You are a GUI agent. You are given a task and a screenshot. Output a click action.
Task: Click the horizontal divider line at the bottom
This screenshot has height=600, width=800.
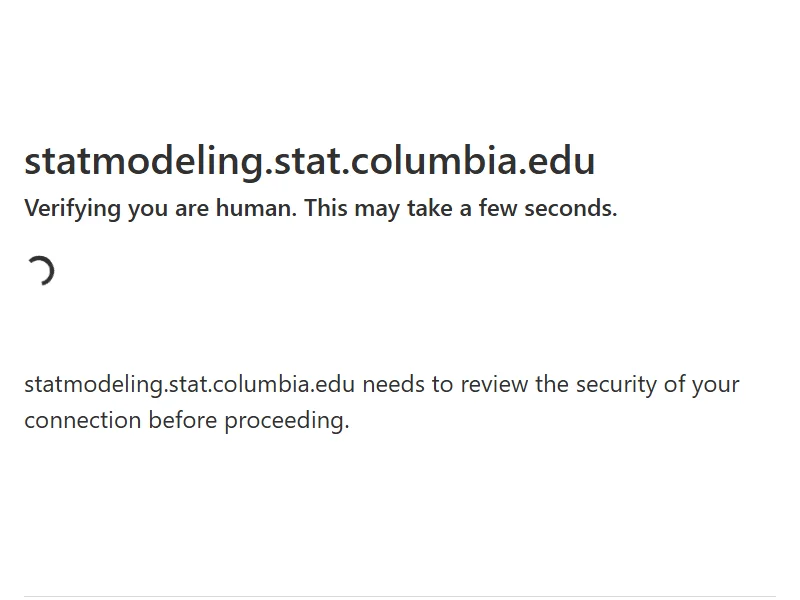(x=400, y=597)
